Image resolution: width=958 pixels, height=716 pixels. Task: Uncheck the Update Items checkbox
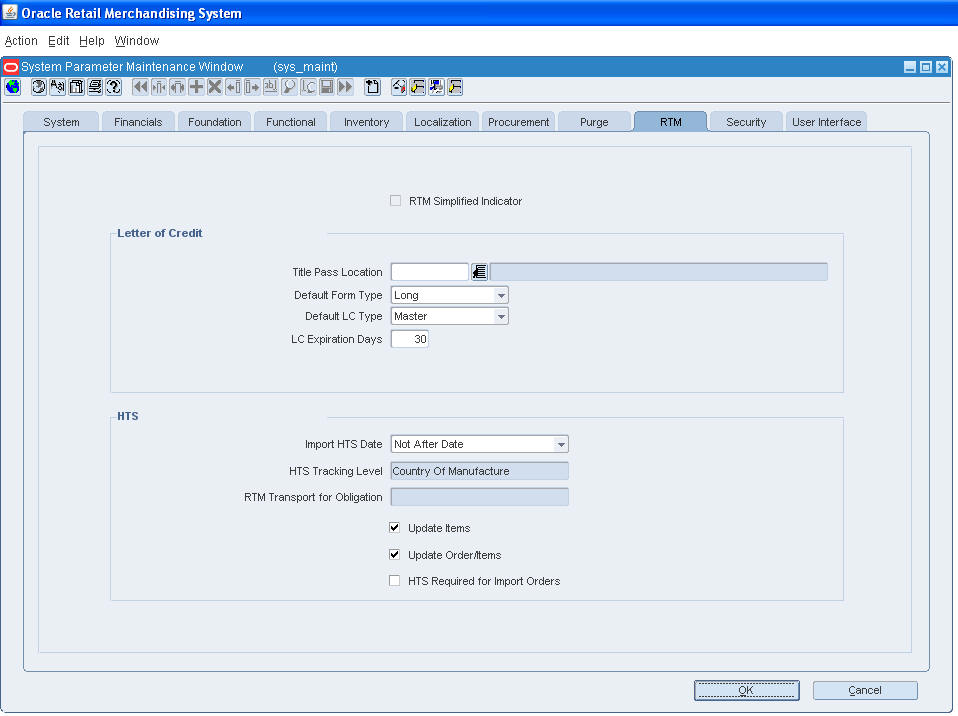[395, 527]
